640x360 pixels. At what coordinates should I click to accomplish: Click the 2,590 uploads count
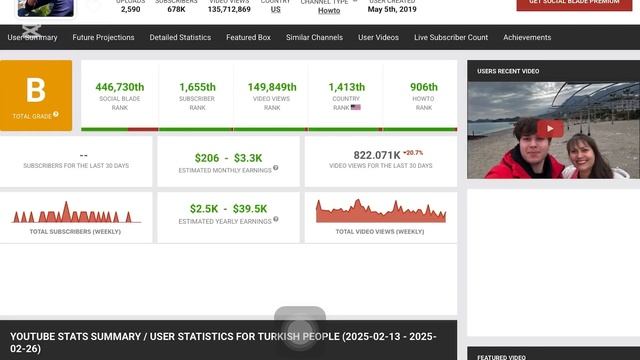click(x=130, y=9)
